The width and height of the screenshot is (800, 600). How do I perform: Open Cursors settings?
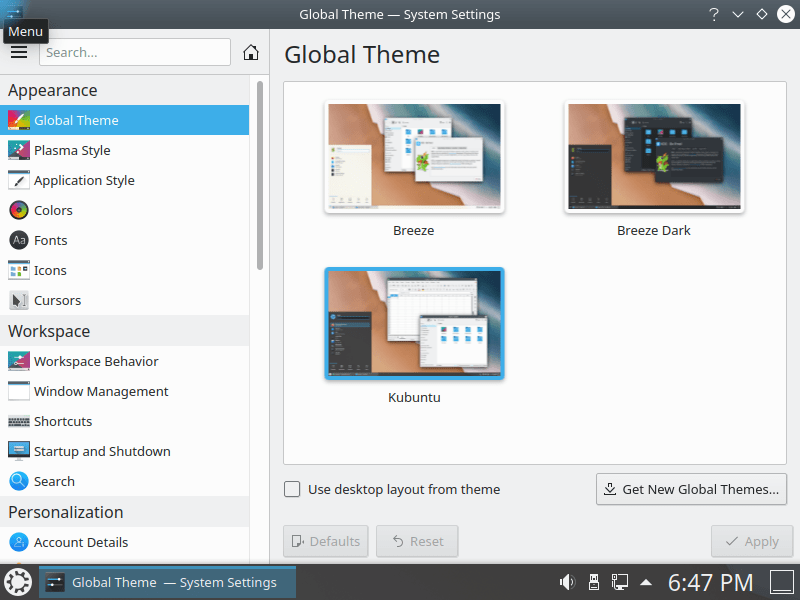point(124,301)
